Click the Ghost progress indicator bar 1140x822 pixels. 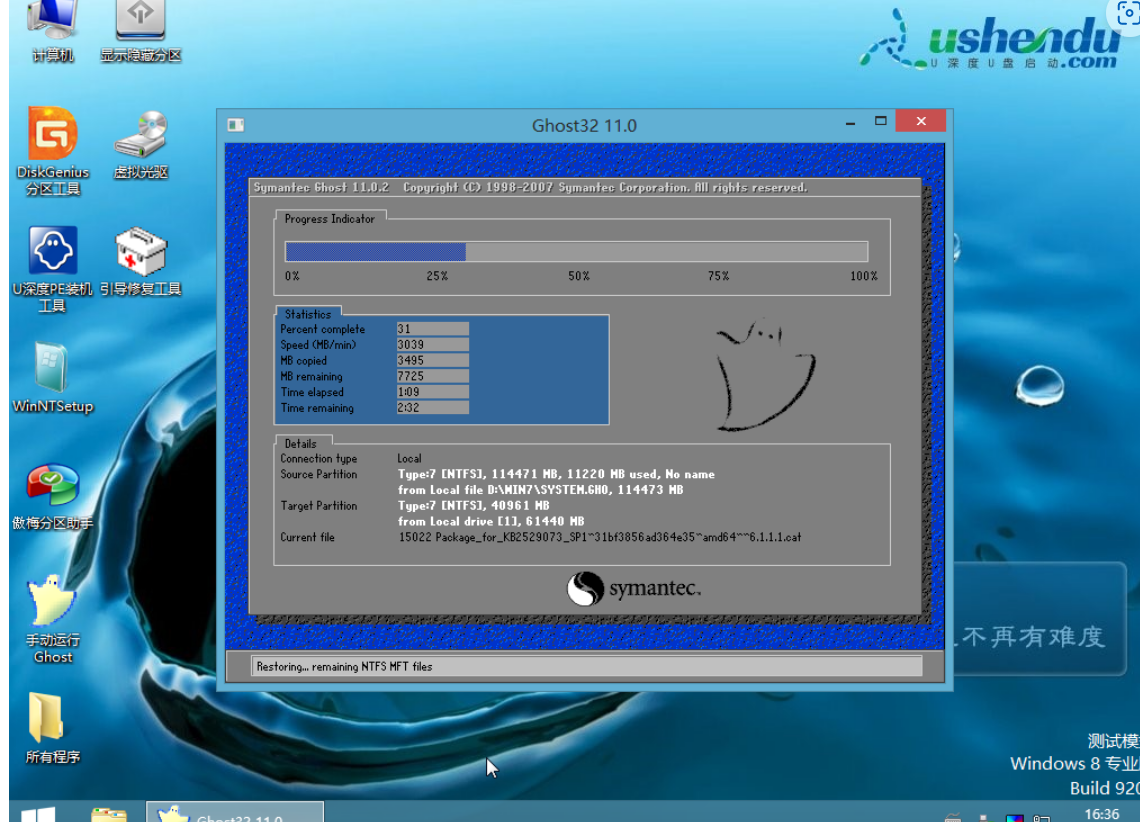click(576, 252)
